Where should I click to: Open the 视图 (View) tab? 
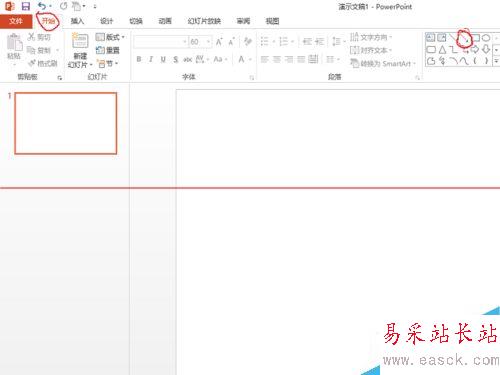pyautogui.click(x=272, y=21)
